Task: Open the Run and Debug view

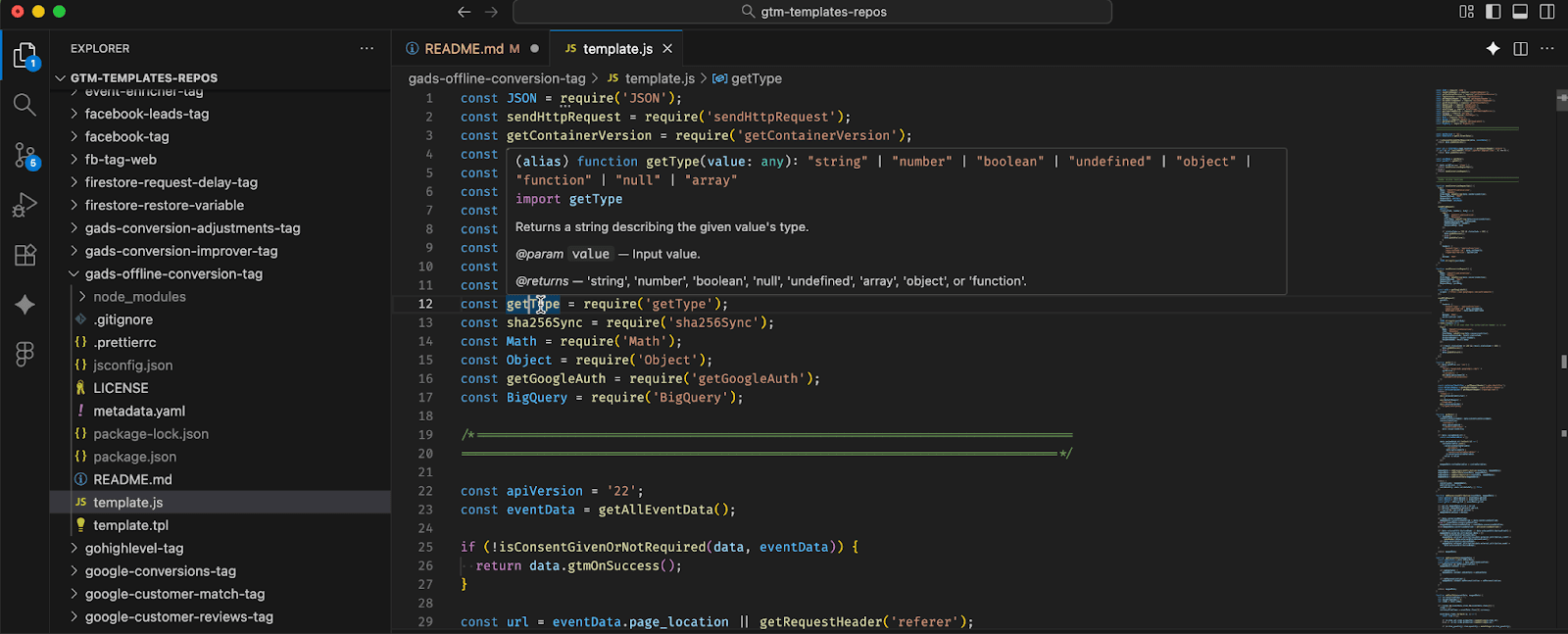Action: click(x=25, y=205)
